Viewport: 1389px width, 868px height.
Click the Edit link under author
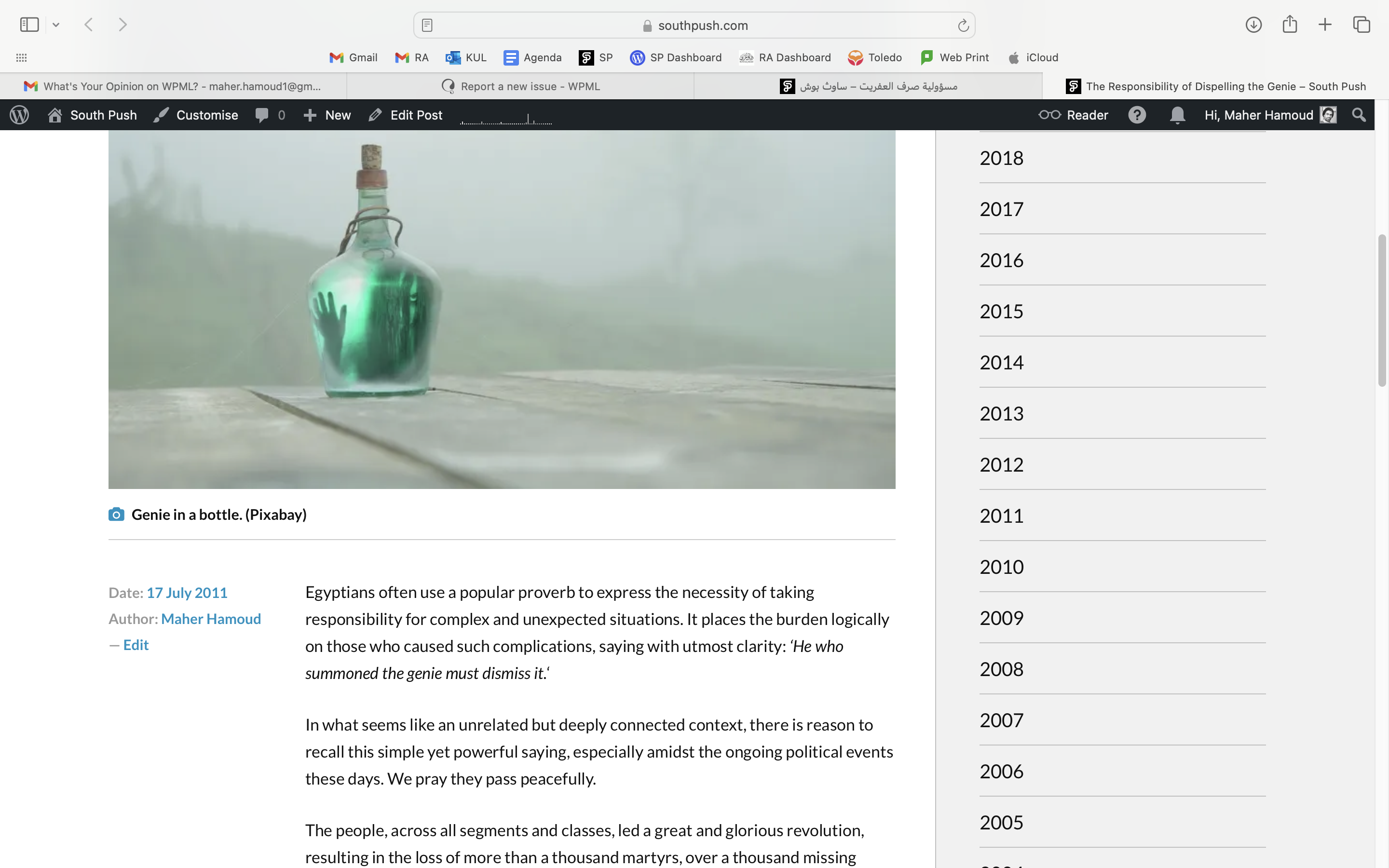(136, 645)
